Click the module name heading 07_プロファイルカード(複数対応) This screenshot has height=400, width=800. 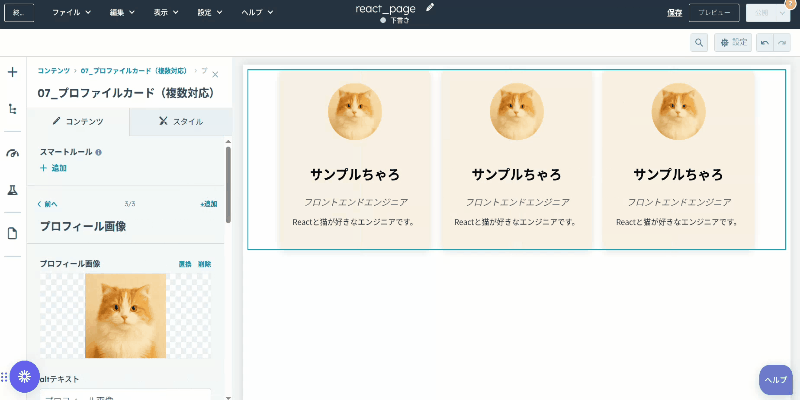[125, 93]
